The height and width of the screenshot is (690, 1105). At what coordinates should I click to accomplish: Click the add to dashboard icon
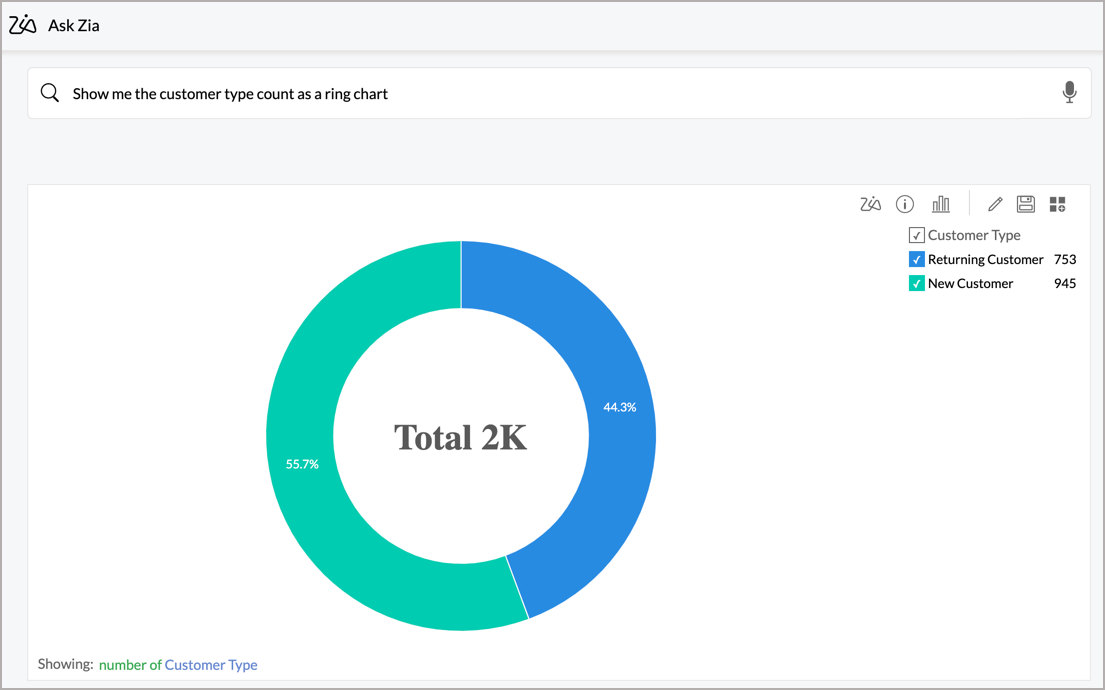click(1057, 204)
